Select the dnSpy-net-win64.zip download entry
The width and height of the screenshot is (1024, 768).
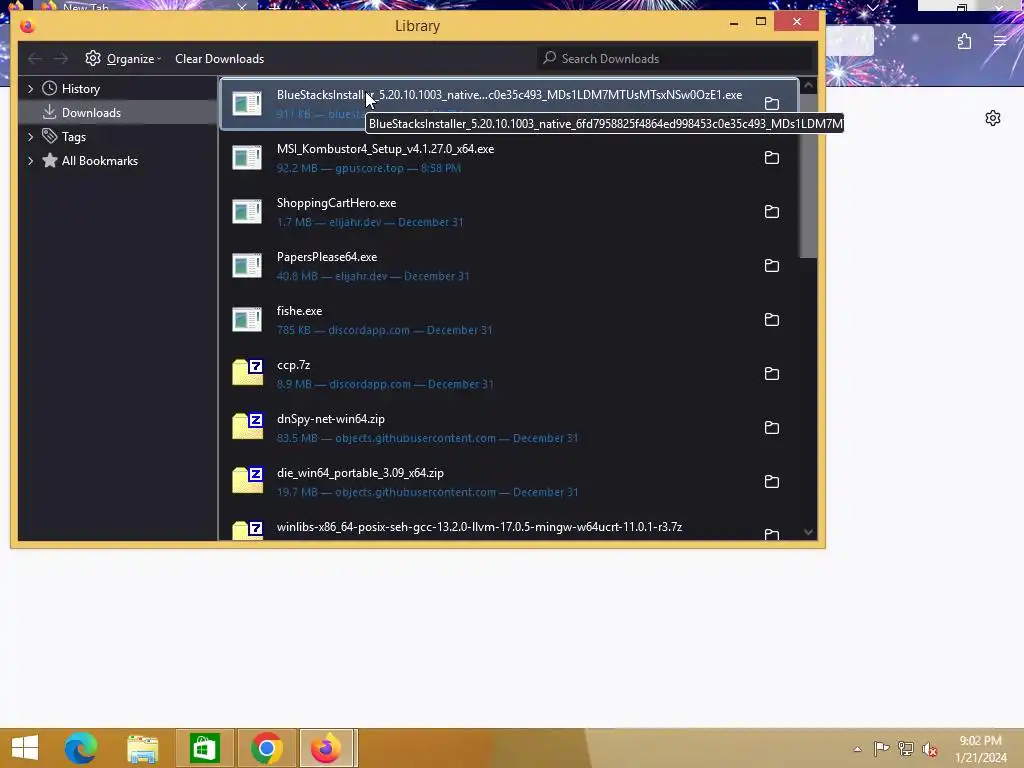click(x=509, y=428)
